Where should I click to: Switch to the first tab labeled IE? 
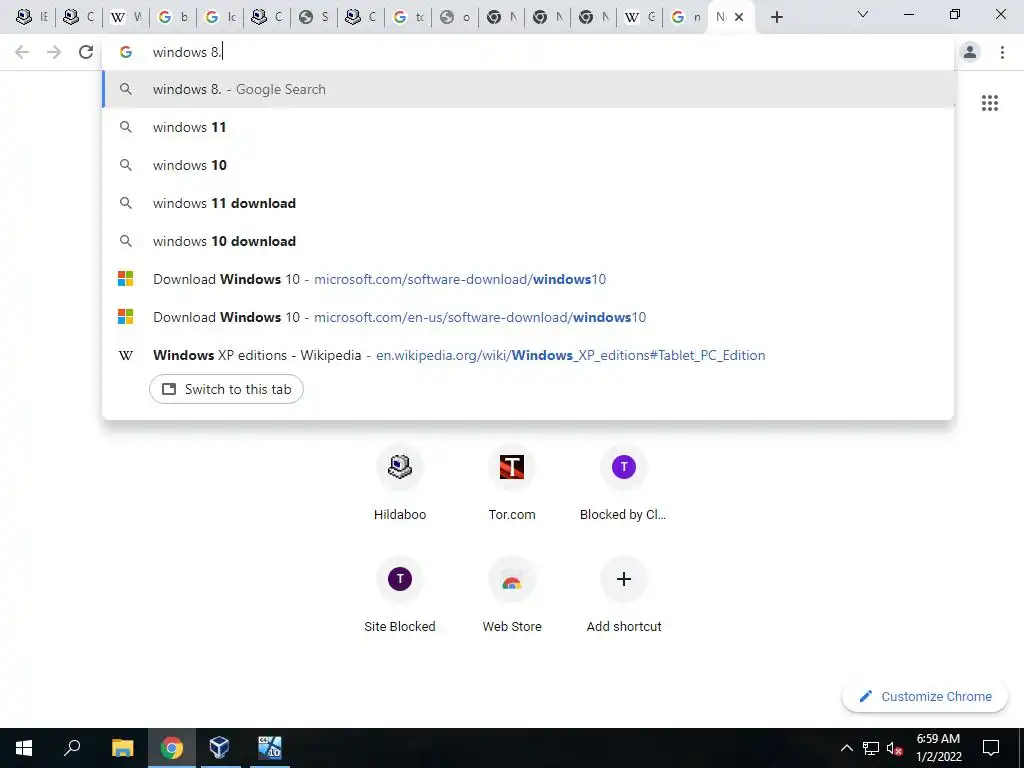[31, 17]
